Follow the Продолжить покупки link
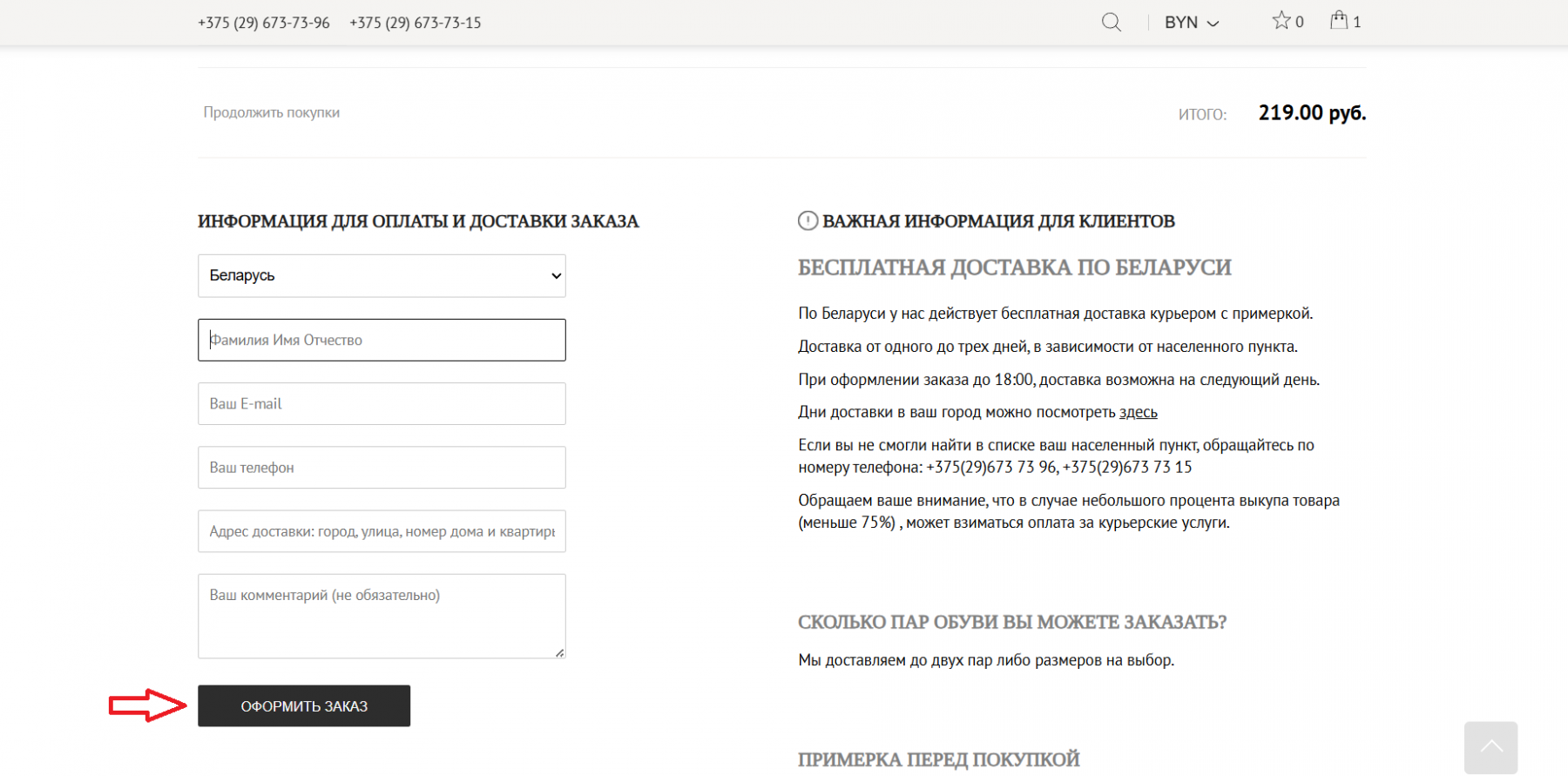 272,112
